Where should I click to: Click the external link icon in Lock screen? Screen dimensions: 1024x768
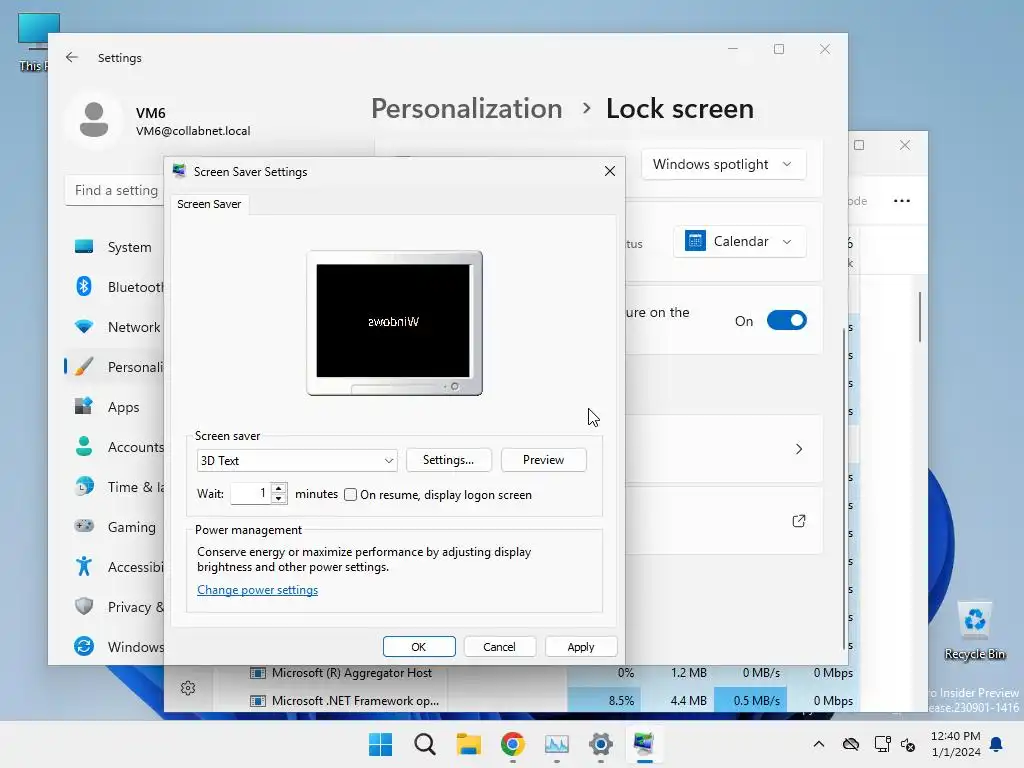(799, 520)
